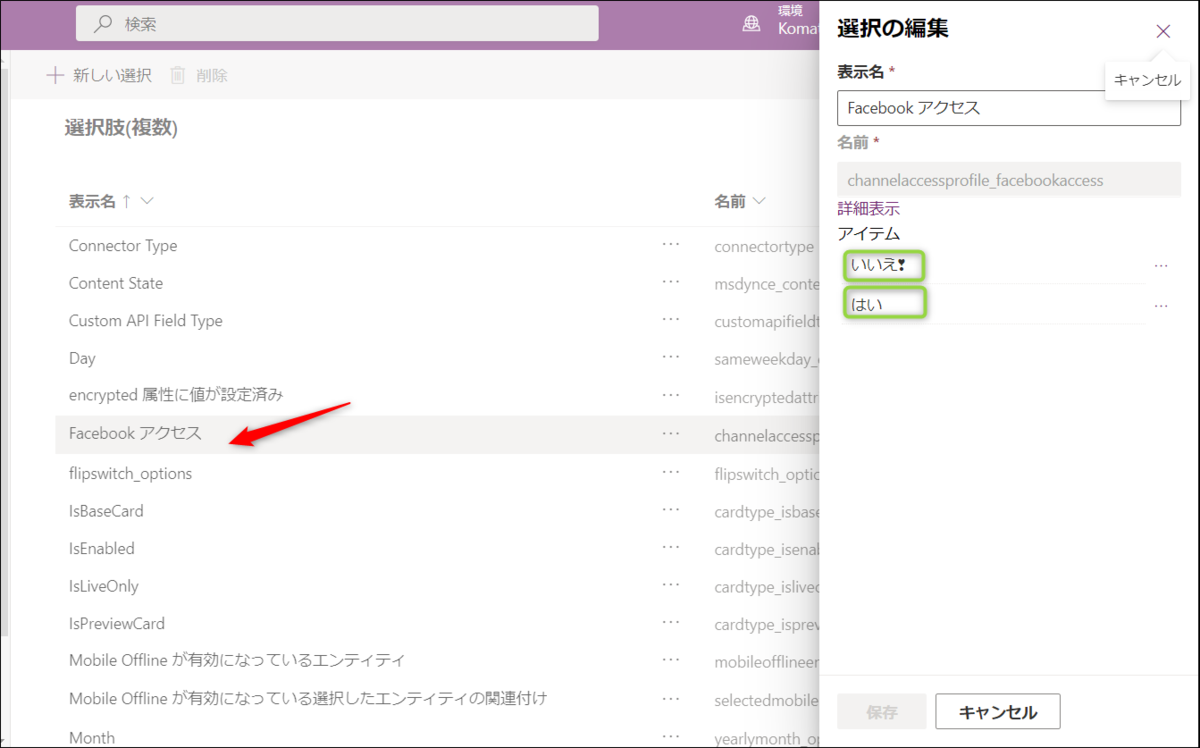The height and width of the screenshot is (748, 1200).
Task: Open the ellipsis menu on Month row
Action: pyautogui.click(x=671, y=736)
